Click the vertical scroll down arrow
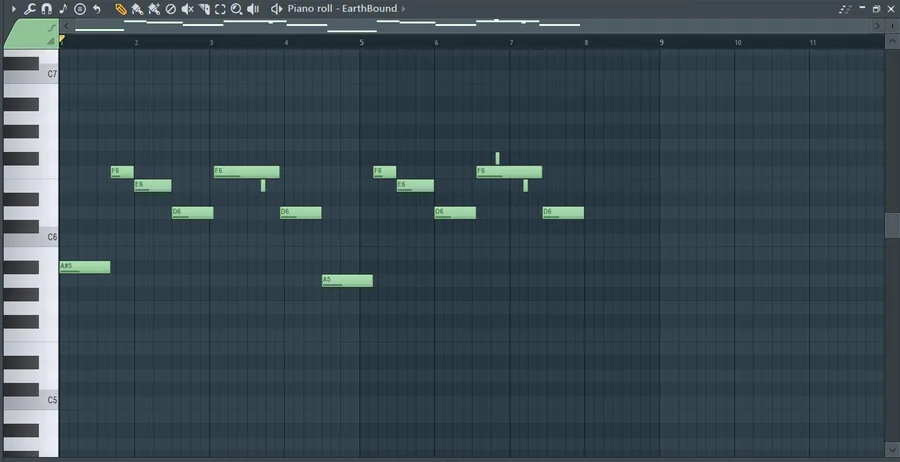Screen dimensions: 900x462 (893, 448)
